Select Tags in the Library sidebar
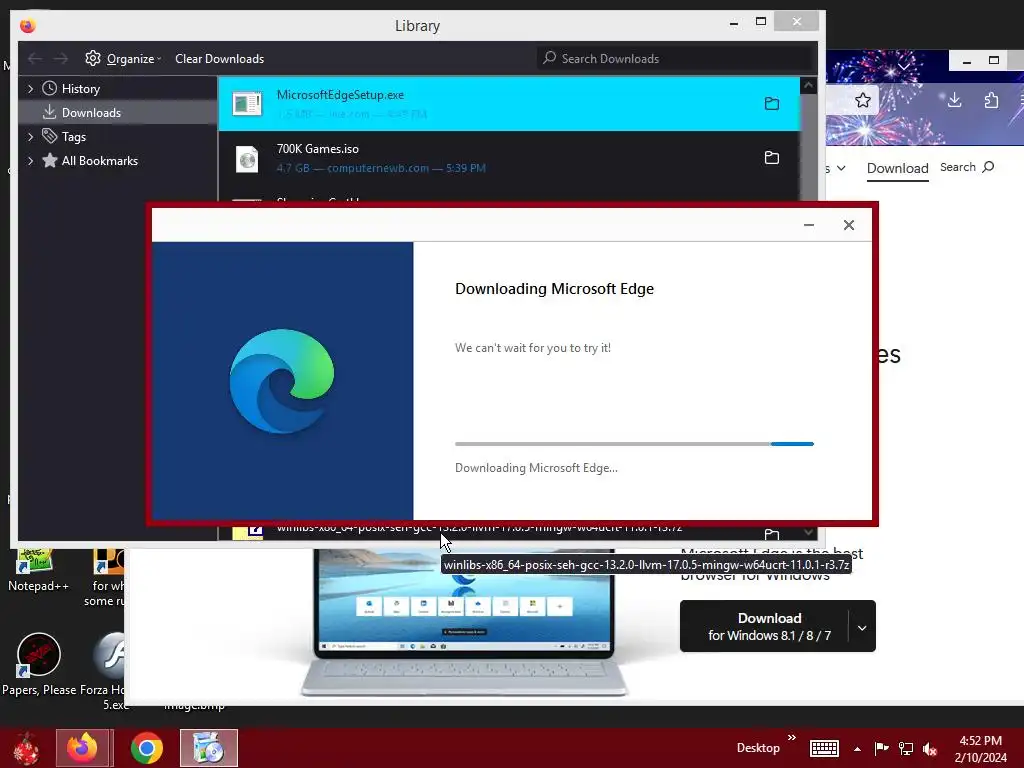Viewport: 1024px width, 768px height. (74, 136)
